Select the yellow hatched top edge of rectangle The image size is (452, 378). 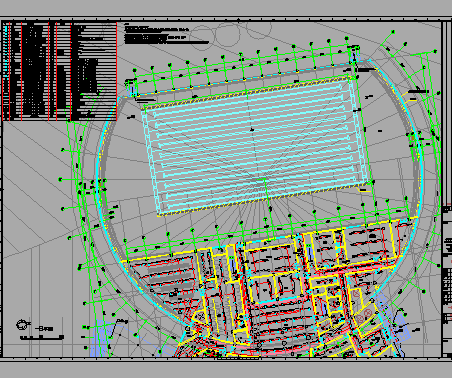246,91
